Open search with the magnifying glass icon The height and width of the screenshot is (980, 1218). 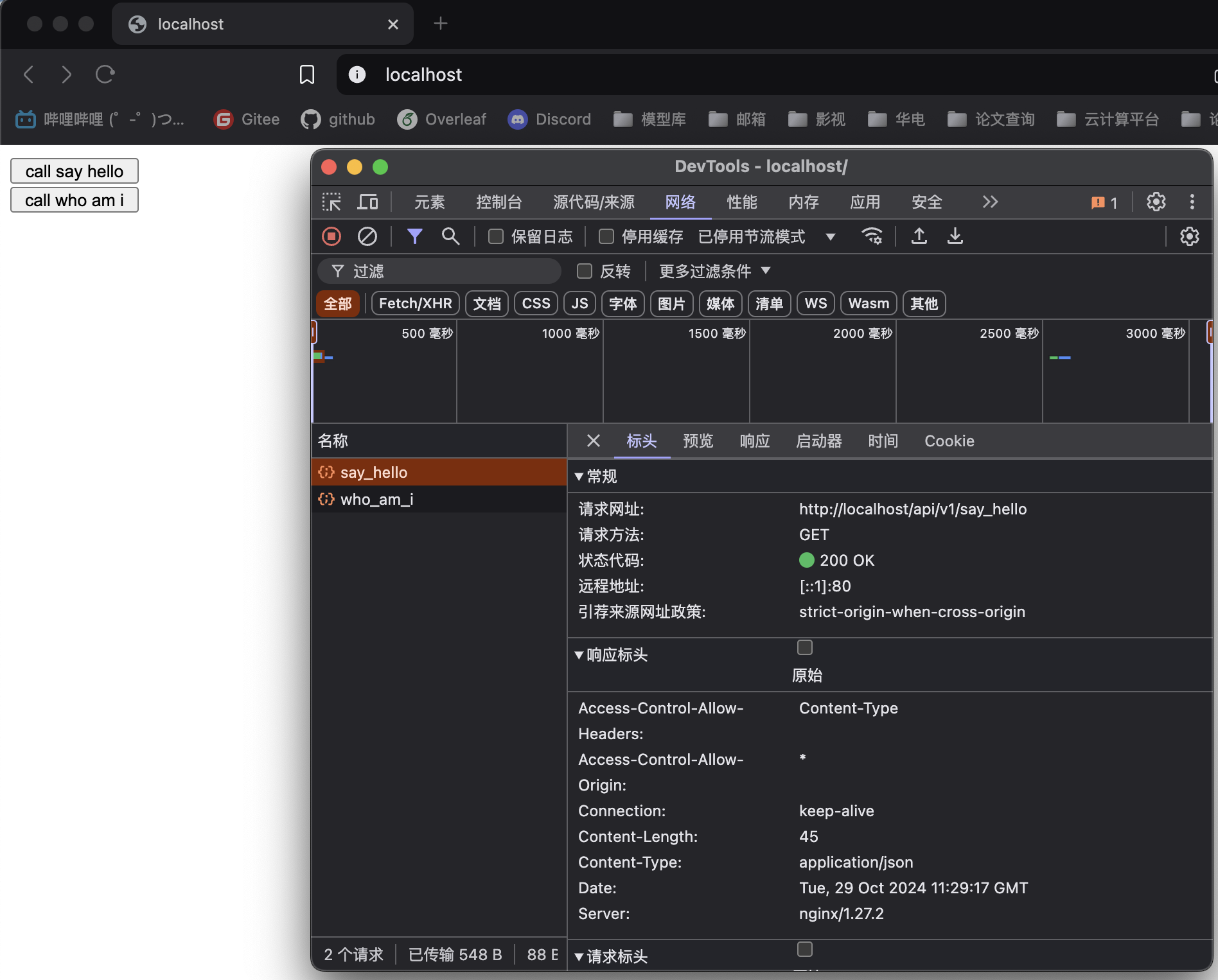(x=450, y=237)
